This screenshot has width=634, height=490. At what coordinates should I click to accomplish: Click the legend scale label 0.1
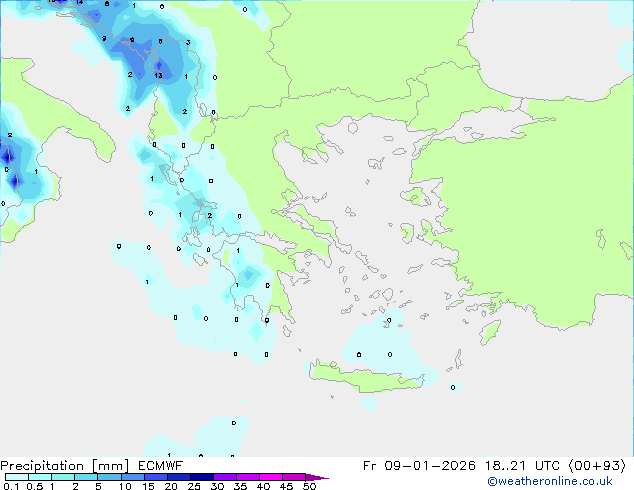tap(11, 486)
